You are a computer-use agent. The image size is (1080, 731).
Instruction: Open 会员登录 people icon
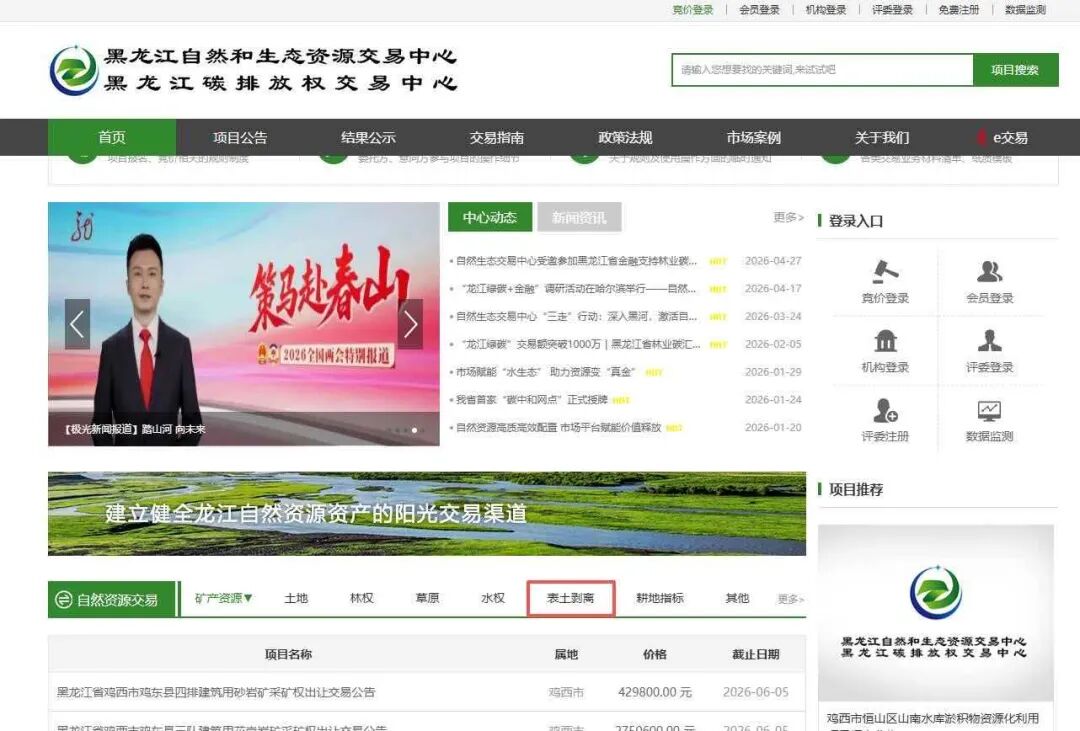[990, 271]
